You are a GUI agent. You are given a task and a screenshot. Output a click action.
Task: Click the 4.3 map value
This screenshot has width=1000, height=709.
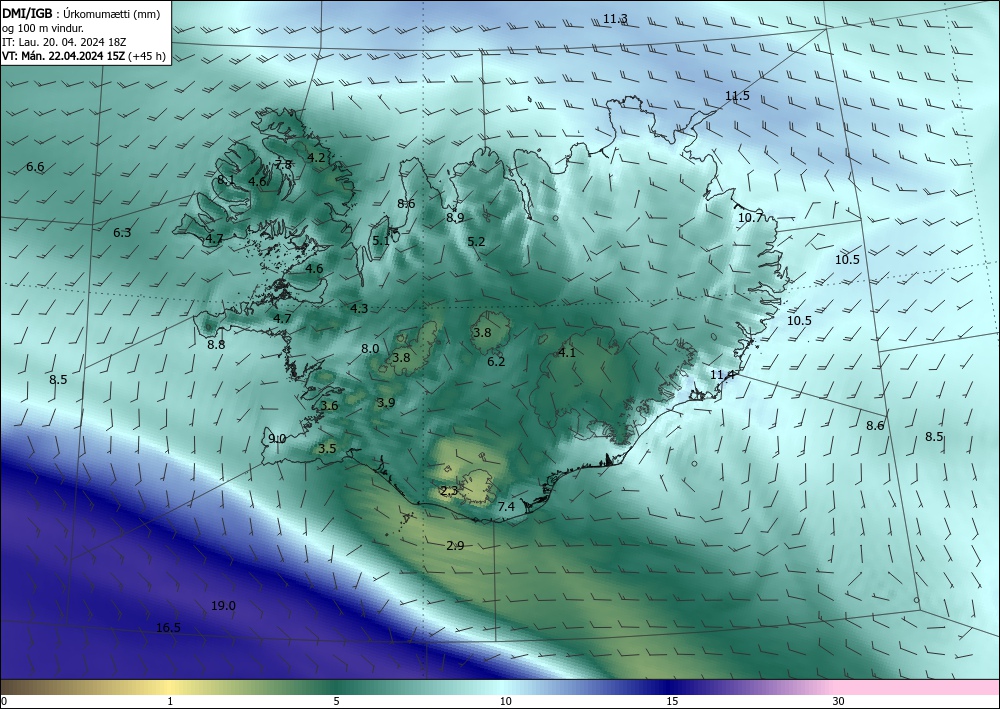359,309
